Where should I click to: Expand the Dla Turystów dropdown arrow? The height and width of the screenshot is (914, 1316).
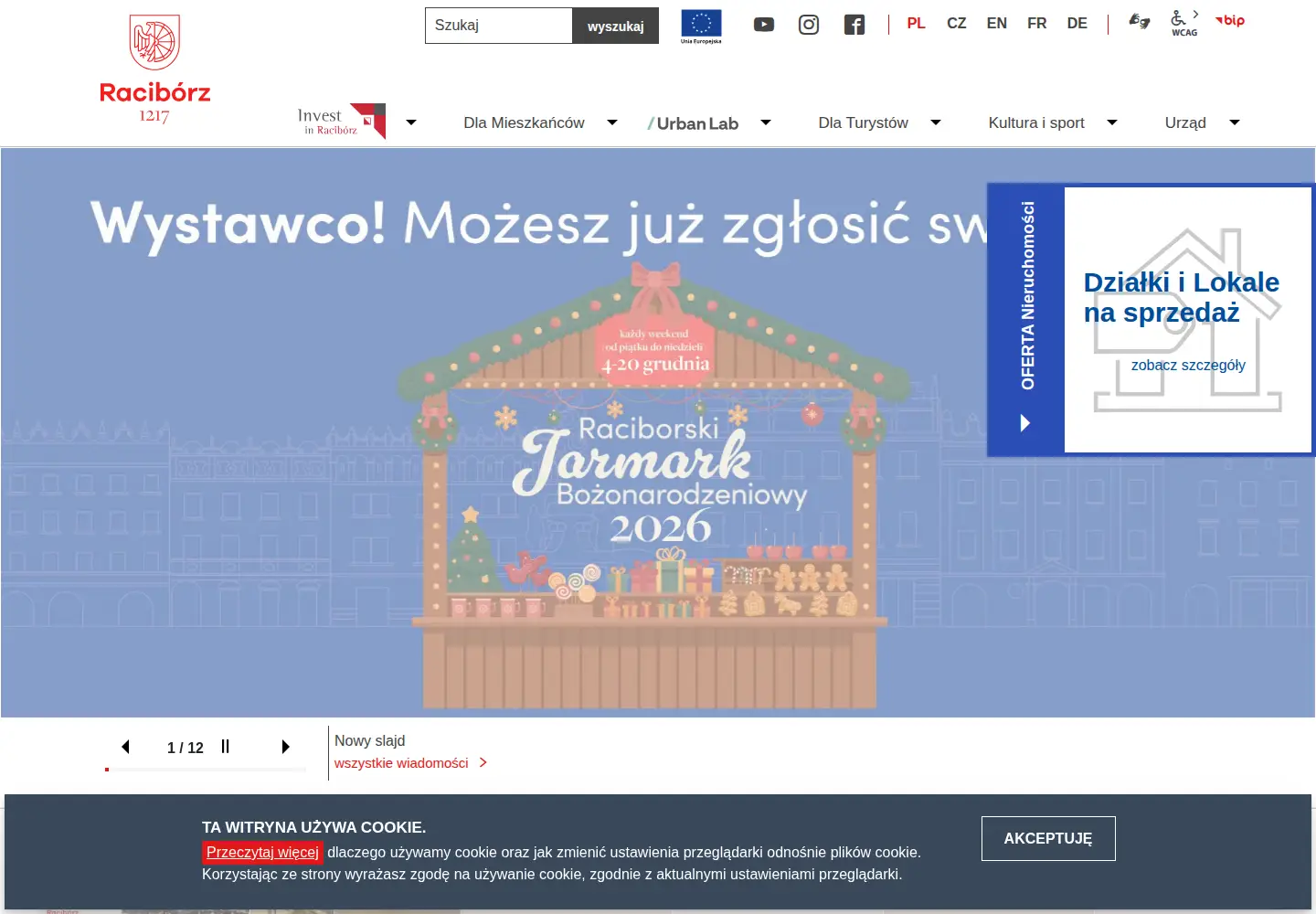(x=936, y=122)
